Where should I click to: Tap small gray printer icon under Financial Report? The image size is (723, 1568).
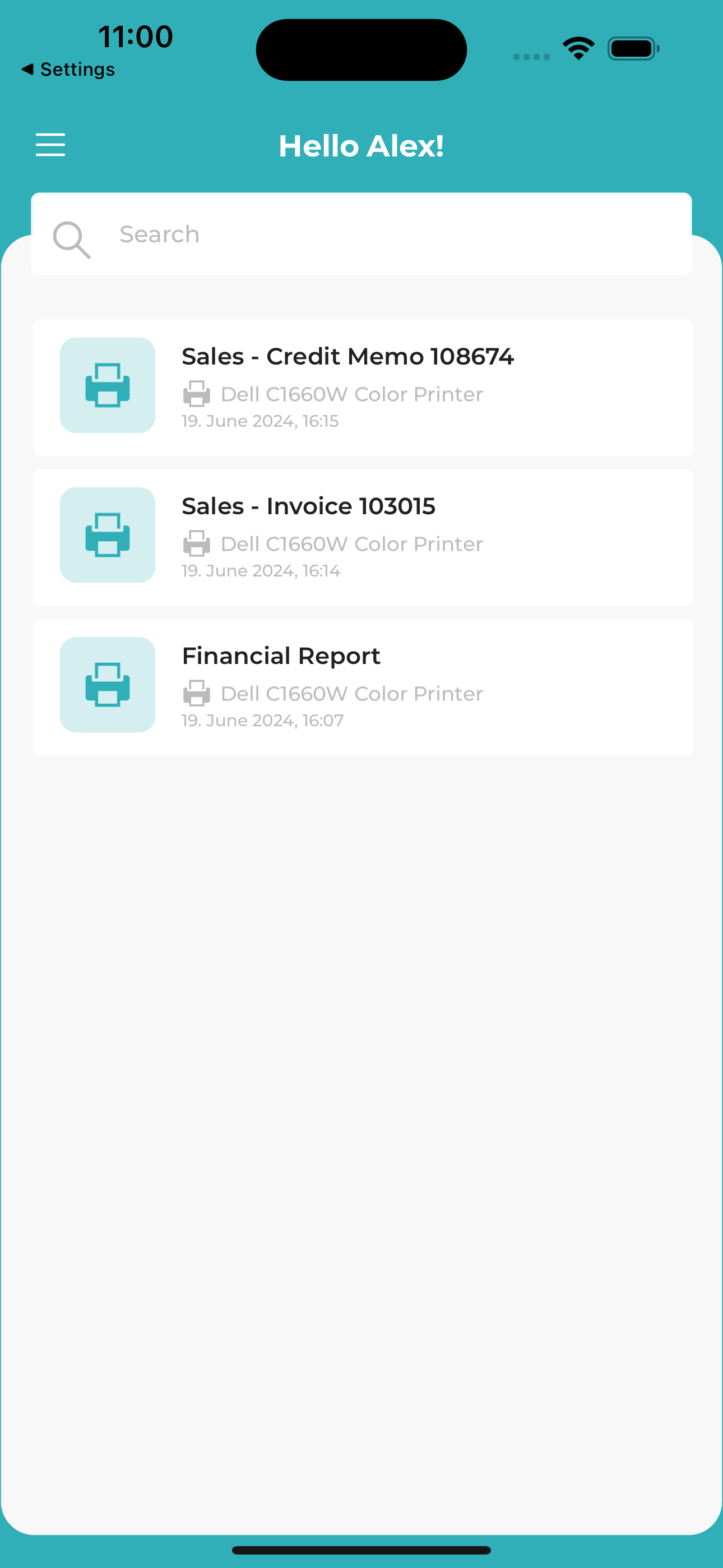[197, 693]
